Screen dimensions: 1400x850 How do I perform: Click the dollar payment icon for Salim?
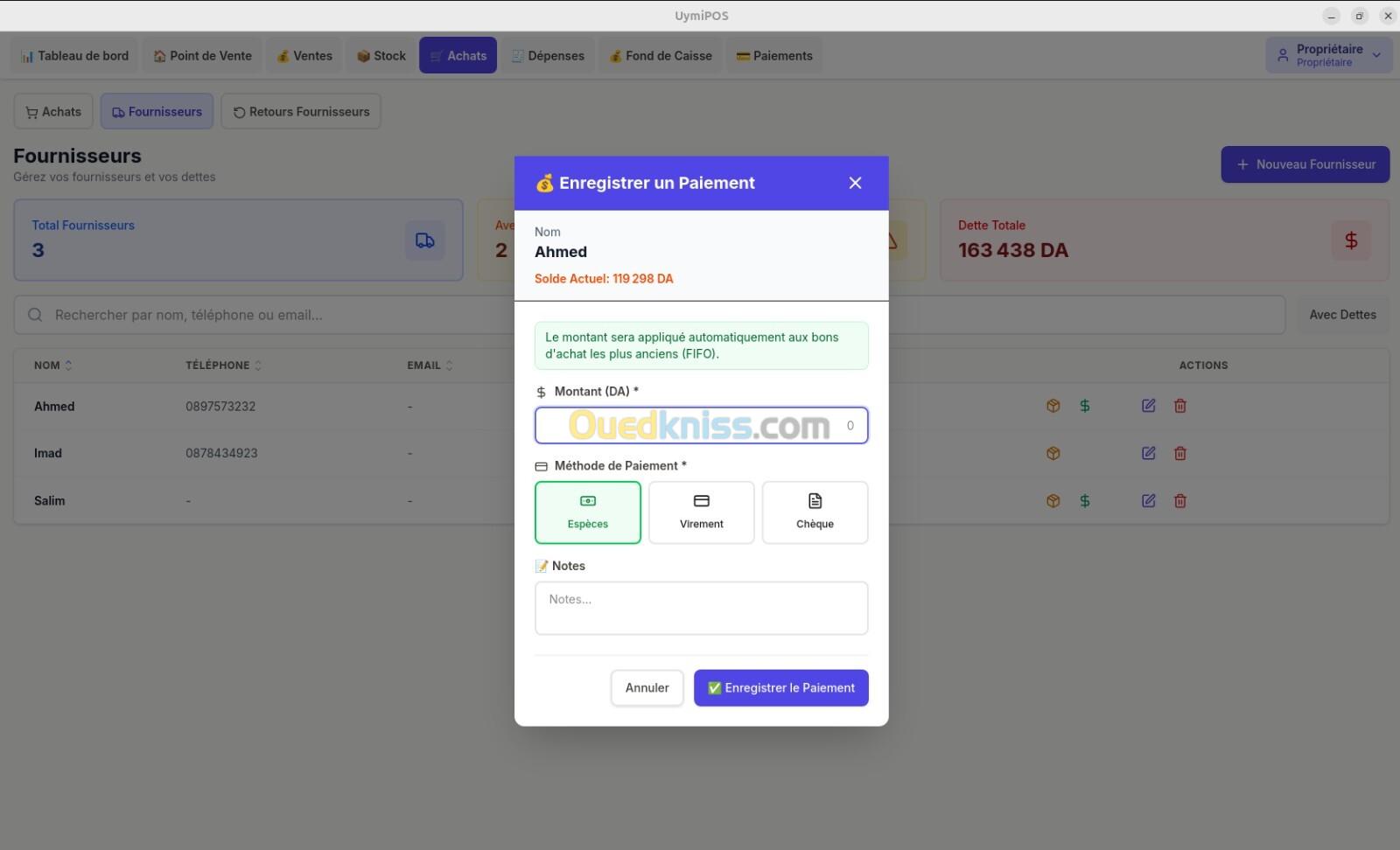click(1085, 501)
